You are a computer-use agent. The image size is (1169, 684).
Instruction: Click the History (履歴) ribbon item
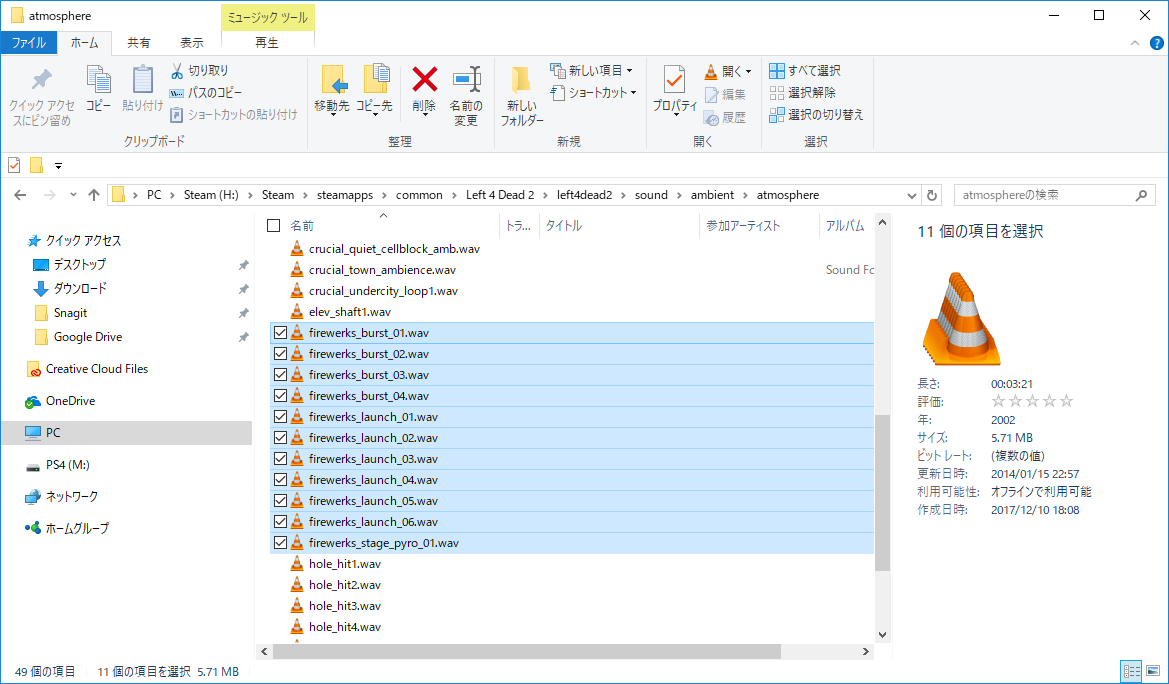coord(725,117)
